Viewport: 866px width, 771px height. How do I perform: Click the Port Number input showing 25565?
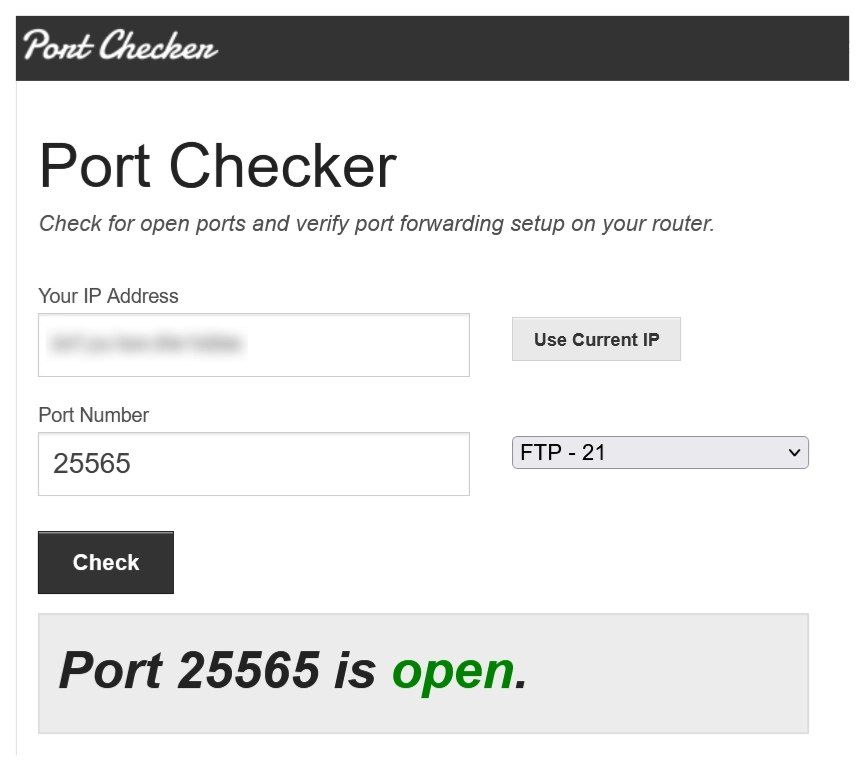tap(253, 463)
